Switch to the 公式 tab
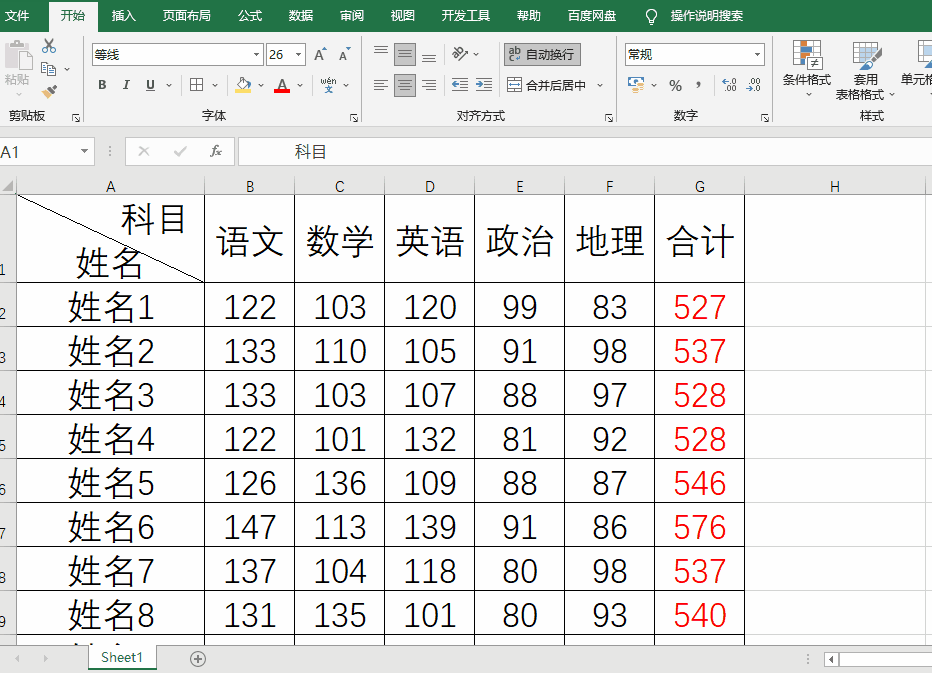932x673 pixels. tap(250, 15)
